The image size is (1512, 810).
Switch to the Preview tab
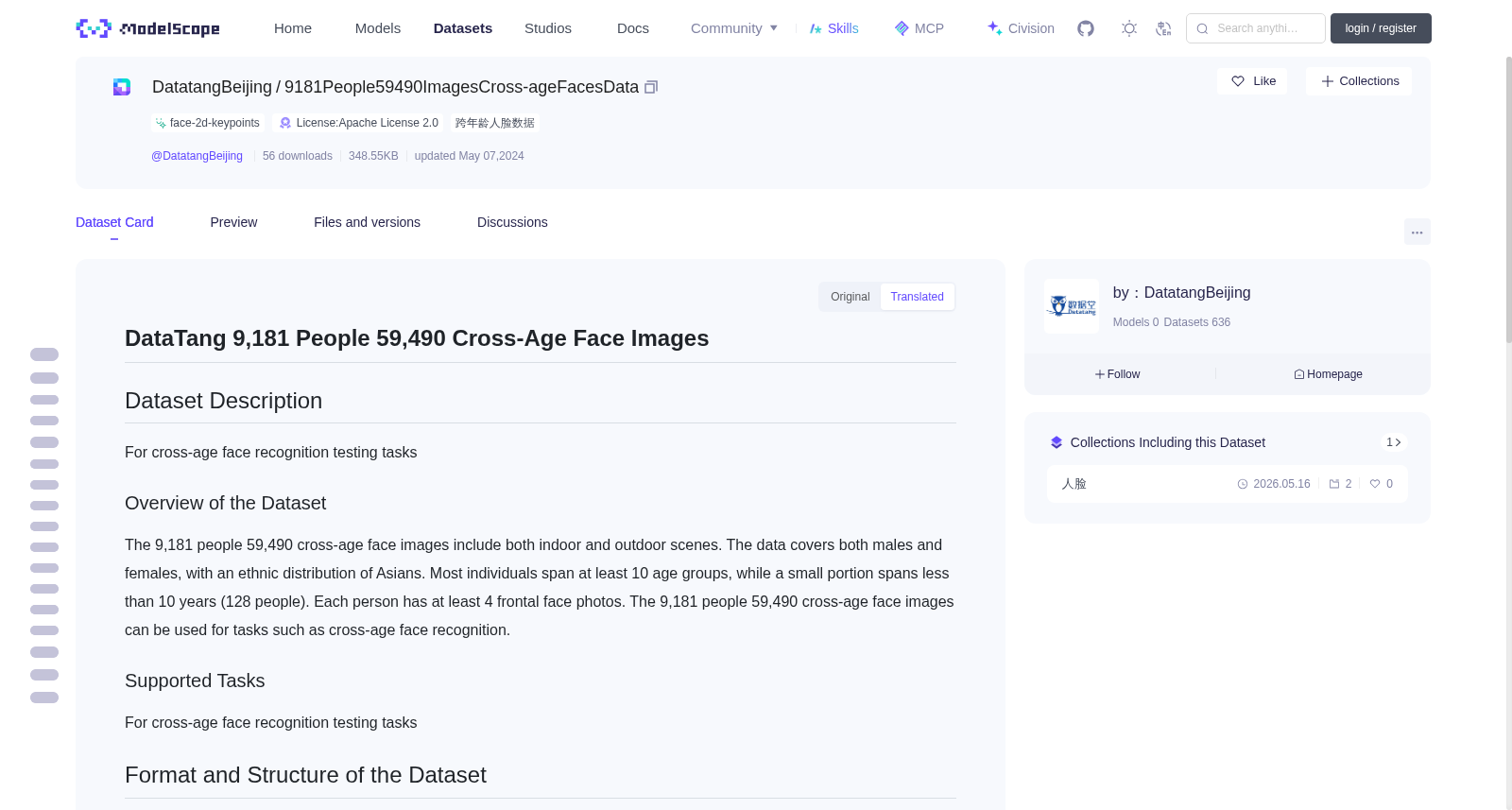[233, 222]
